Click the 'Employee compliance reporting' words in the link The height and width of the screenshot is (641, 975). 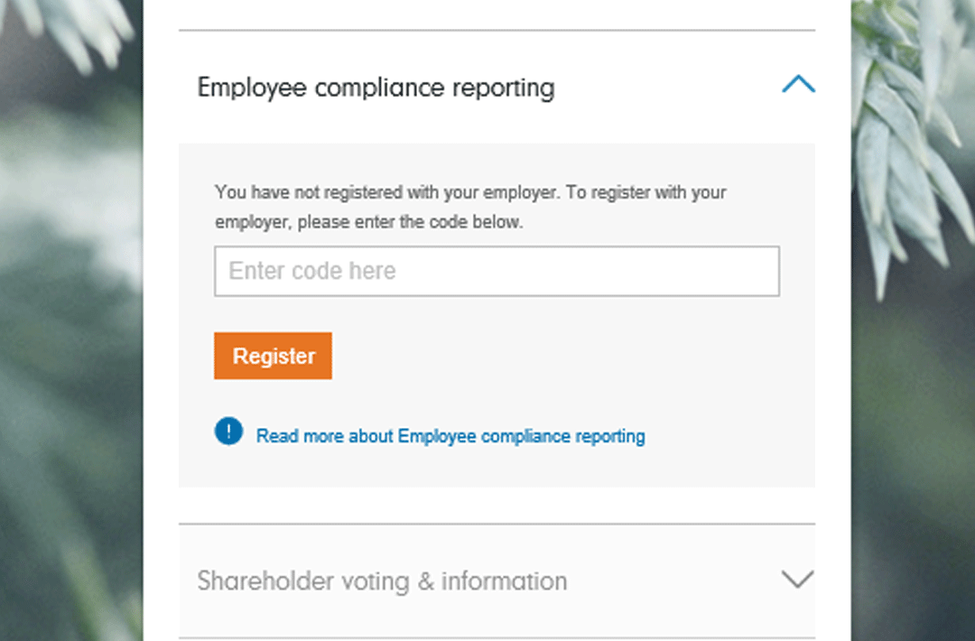point(521,436)
